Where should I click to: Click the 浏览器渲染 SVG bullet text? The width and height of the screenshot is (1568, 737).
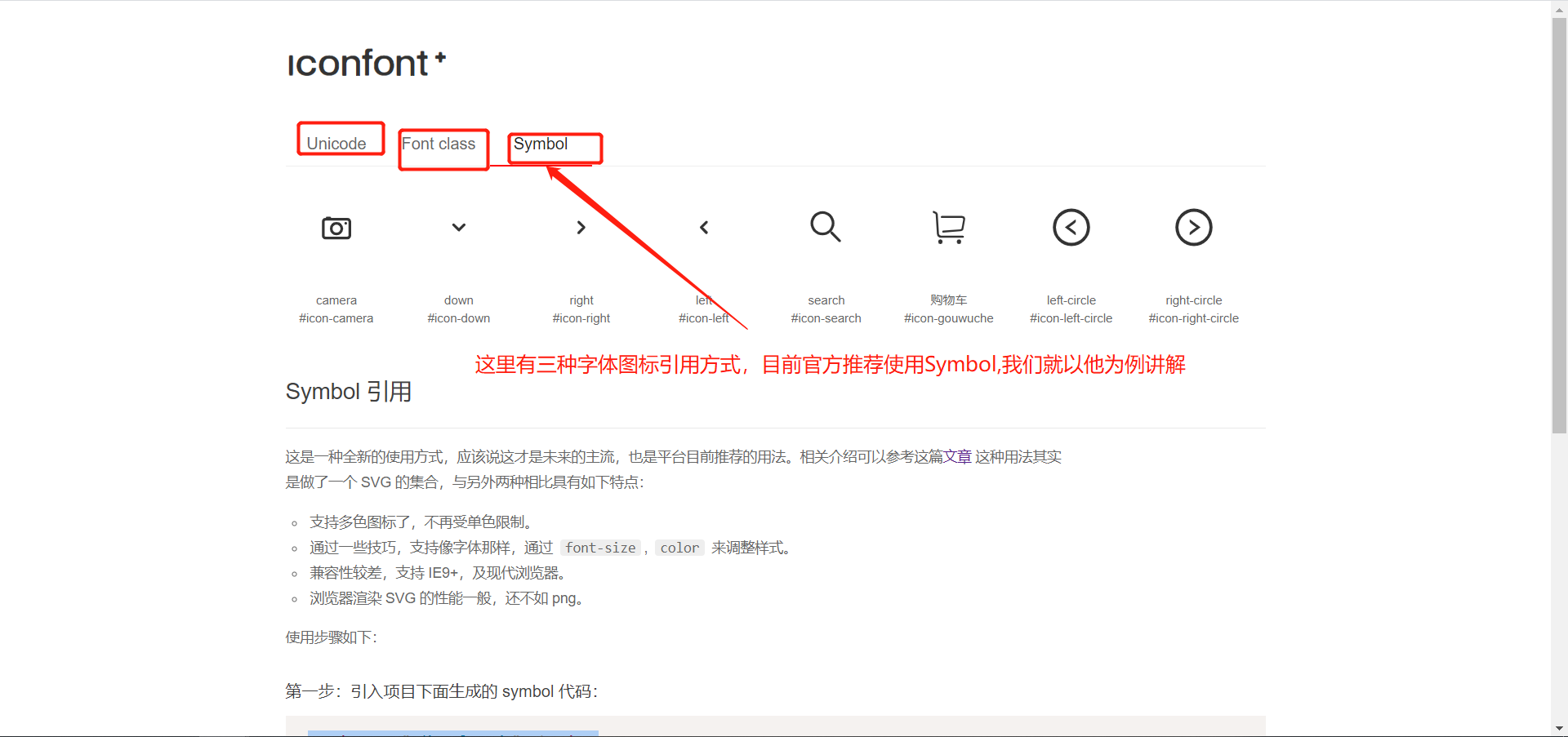tap(448, 598)
